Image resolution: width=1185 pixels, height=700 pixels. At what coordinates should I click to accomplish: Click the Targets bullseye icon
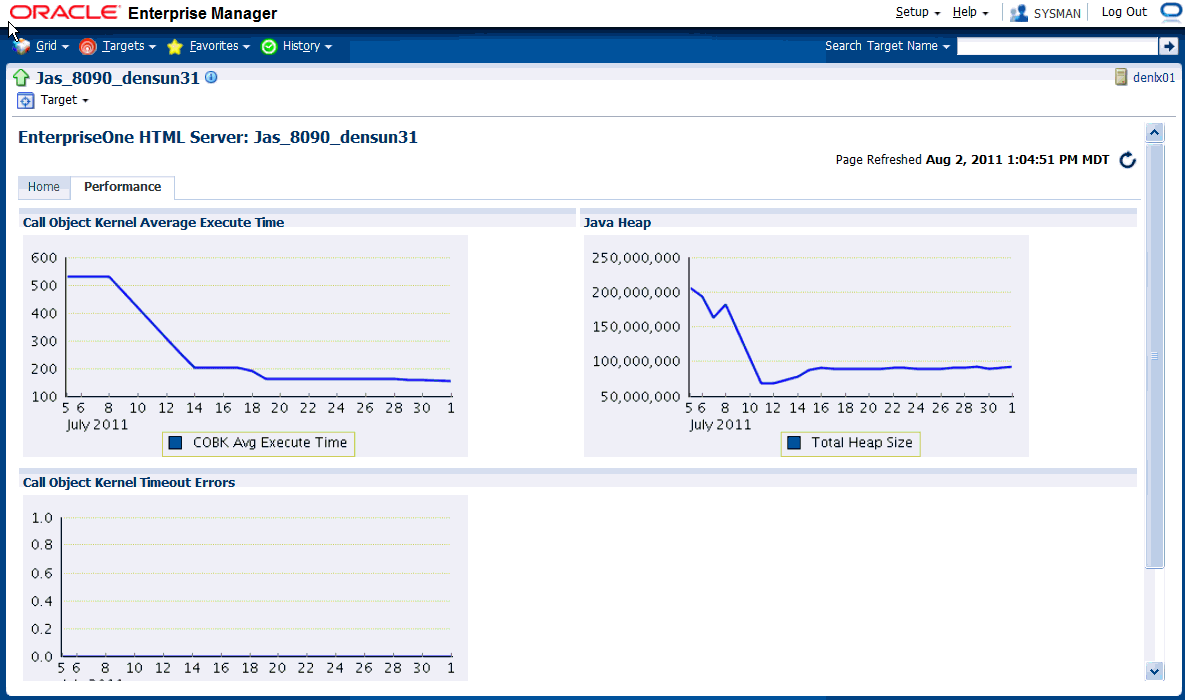coord(88,47)
